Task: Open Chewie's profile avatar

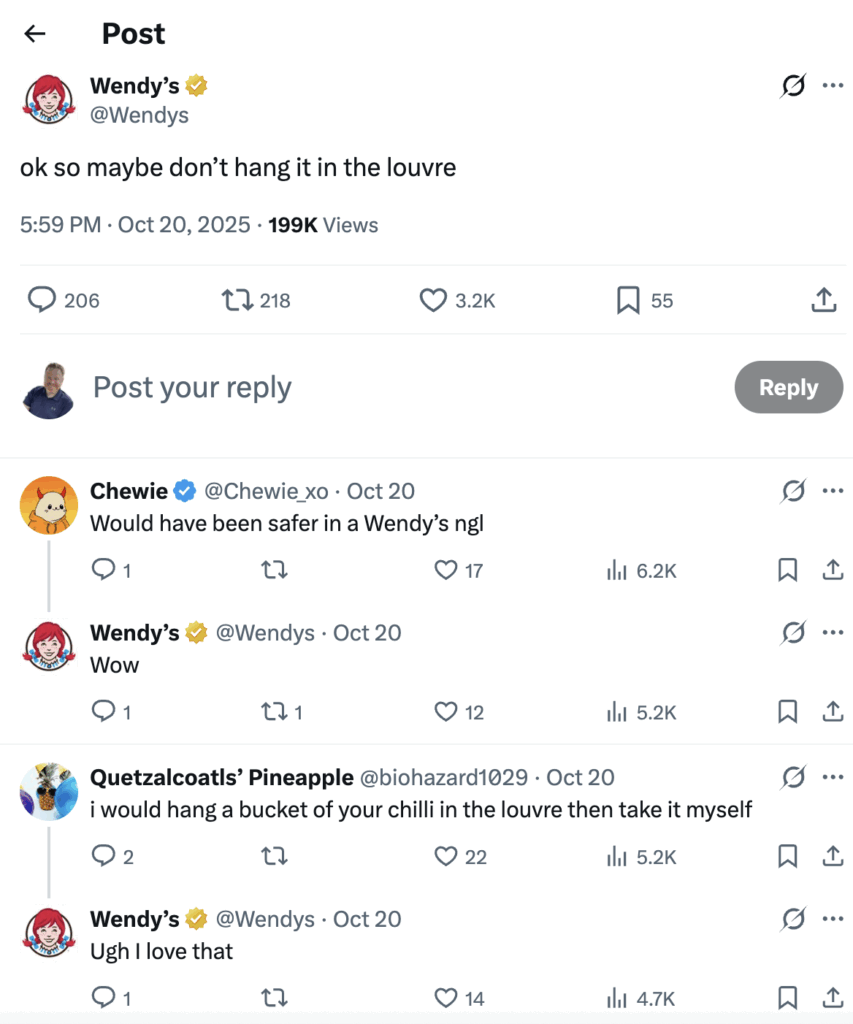Action: [x=49, y=505]
